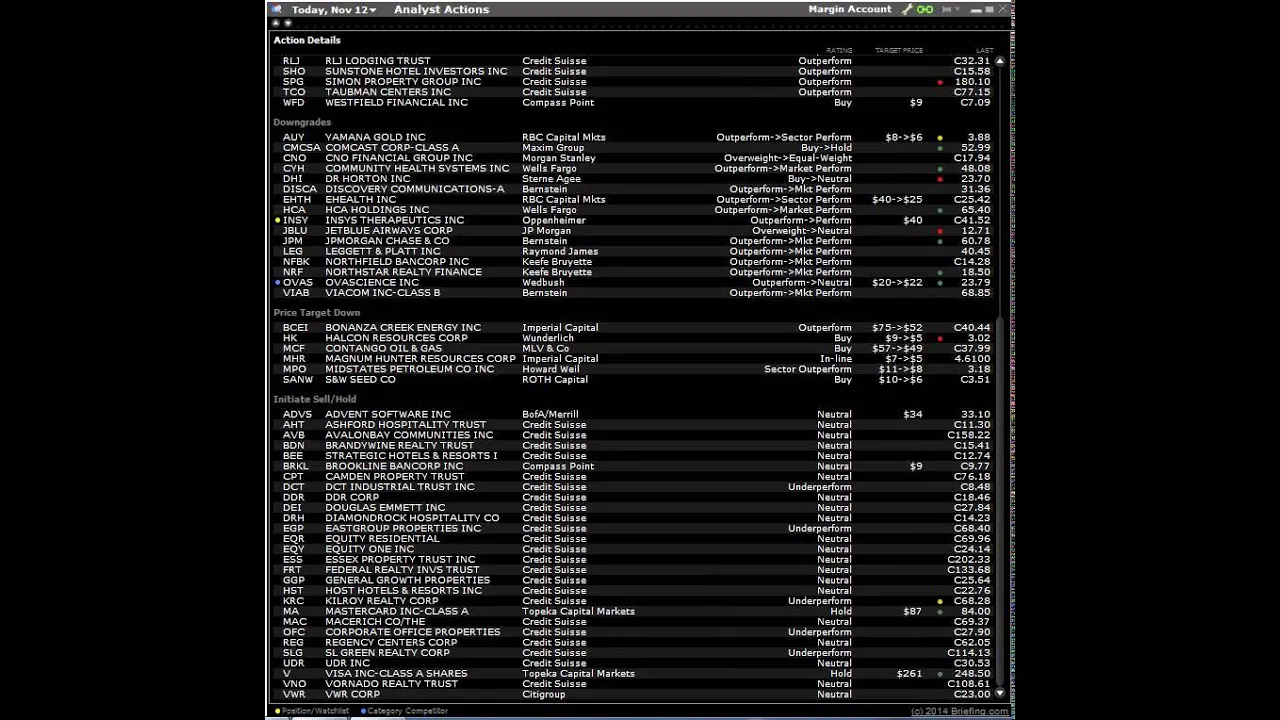Image resolution: width=1280 pixels, height=720 pixels.
Task: Click the green chain link grouping icon
Action: coord(925,10)
